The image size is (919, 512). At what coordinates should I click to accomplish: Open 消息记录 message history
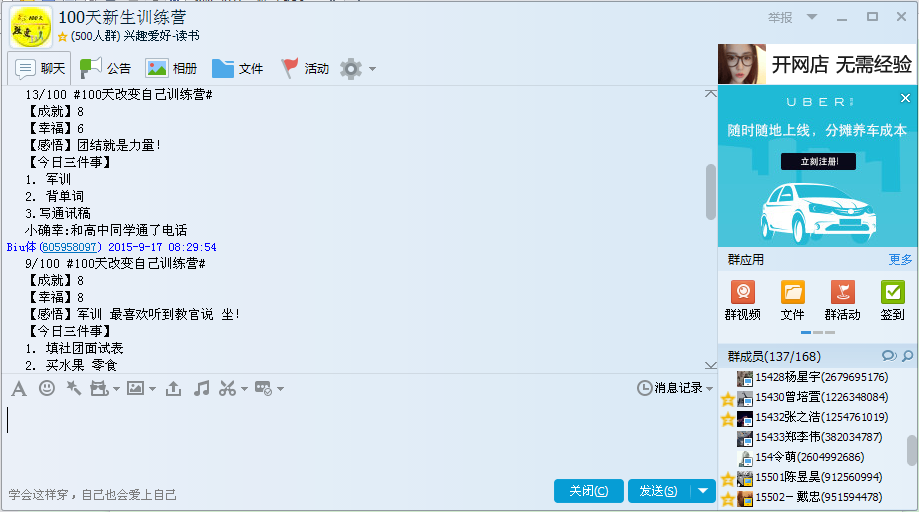tap(671, 388)
